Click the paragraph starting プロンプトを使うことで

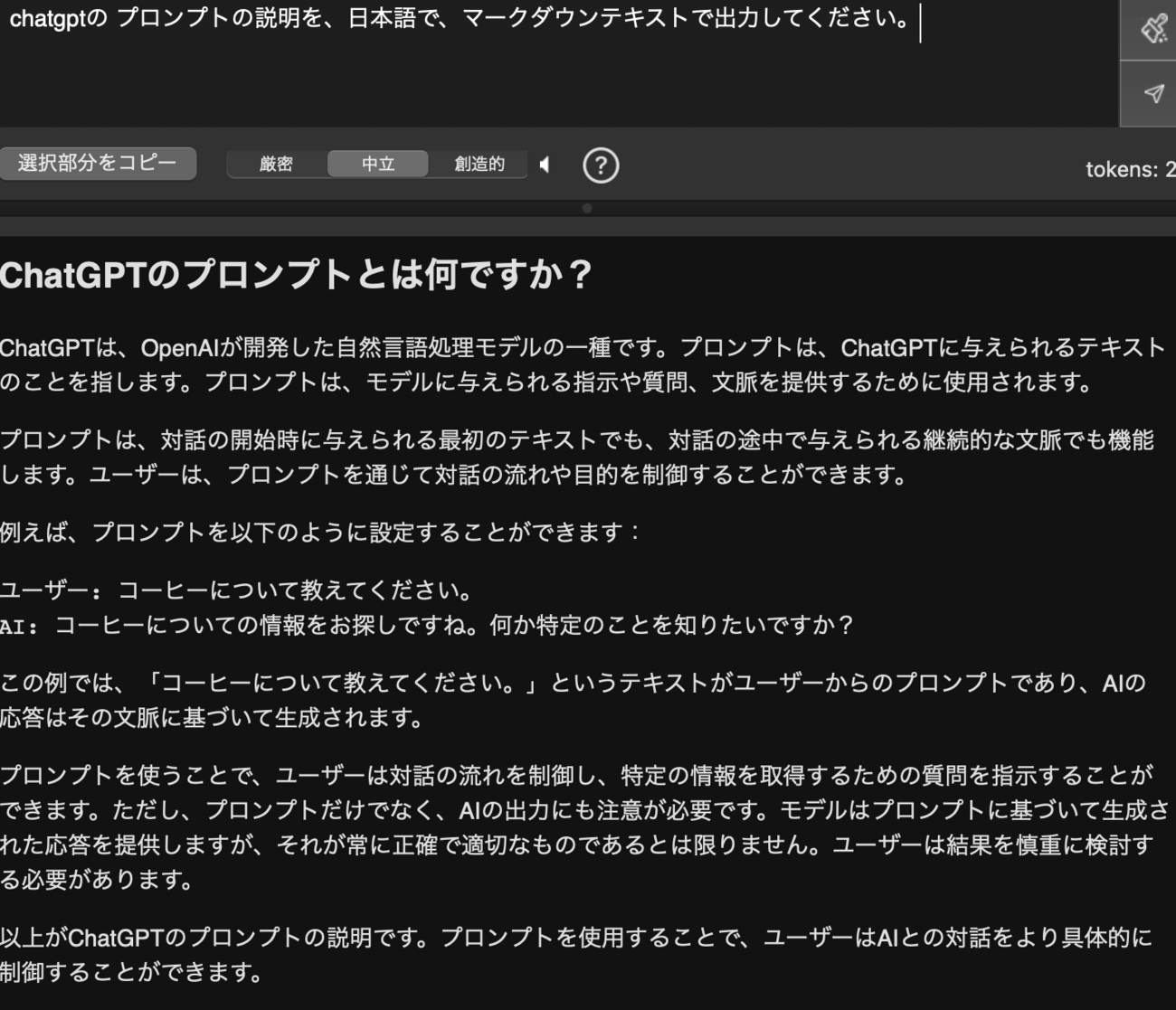585,826
